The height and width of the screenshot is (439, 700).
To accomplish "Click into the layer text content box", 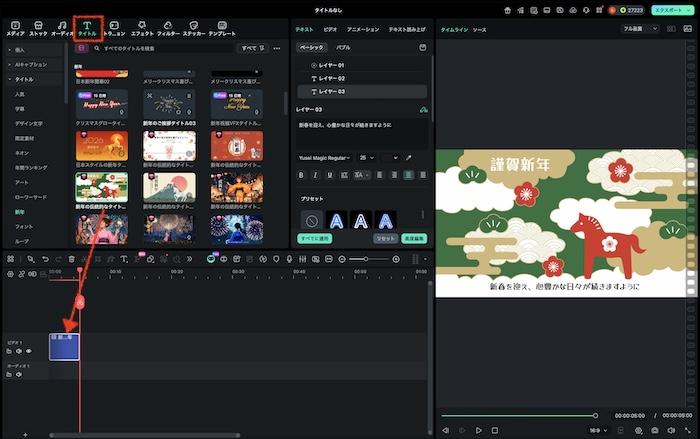I will coord(362,134).
